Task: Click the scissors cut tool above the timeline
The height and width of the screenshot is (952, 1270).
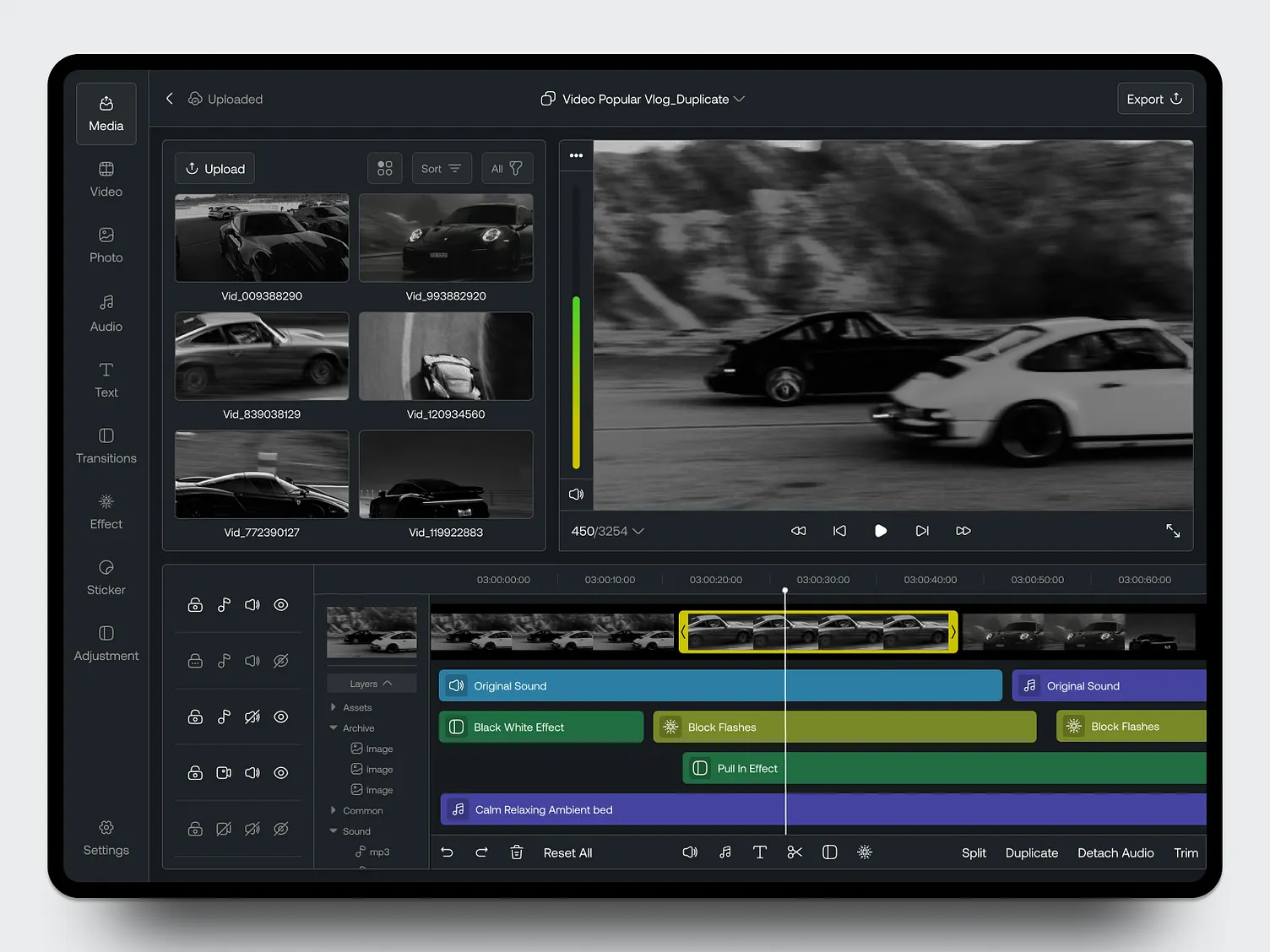Action: [794, 852]
